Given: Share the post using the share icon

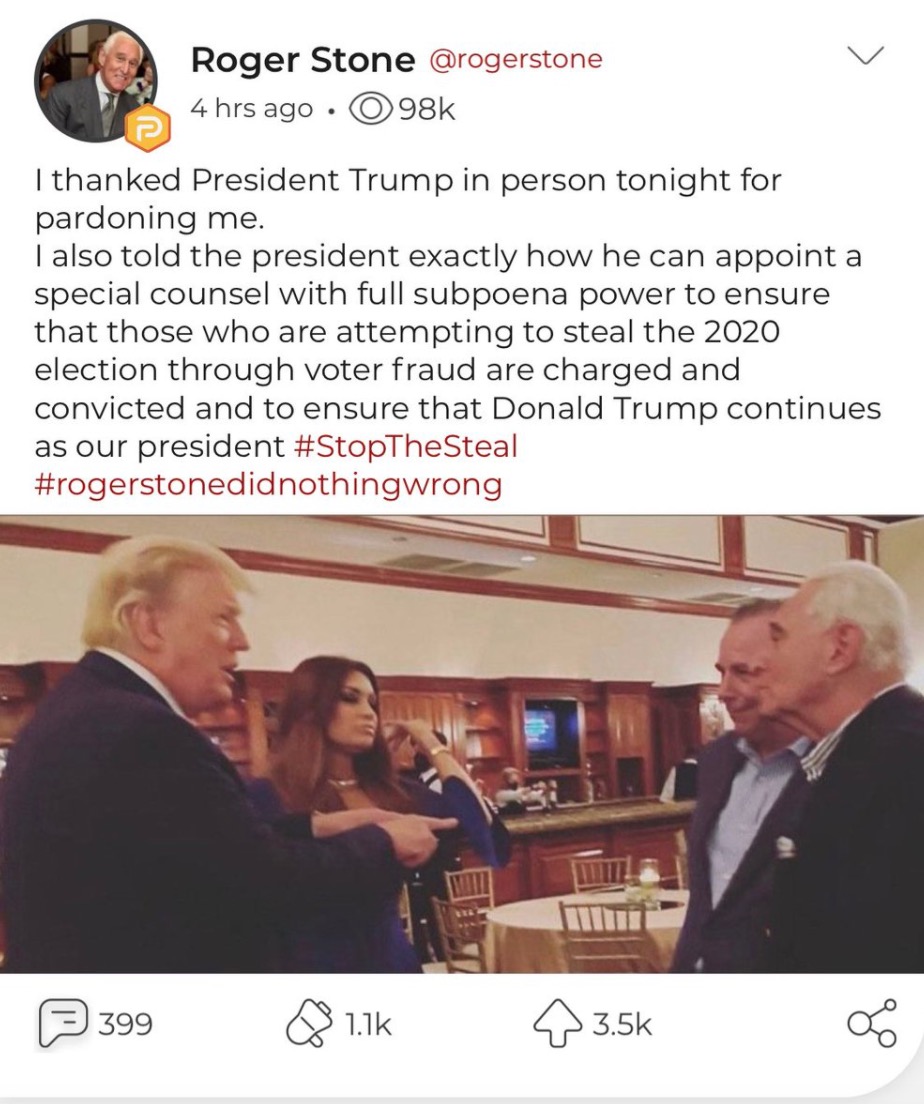Looking at the screenshot, I should coord(873,1023).
